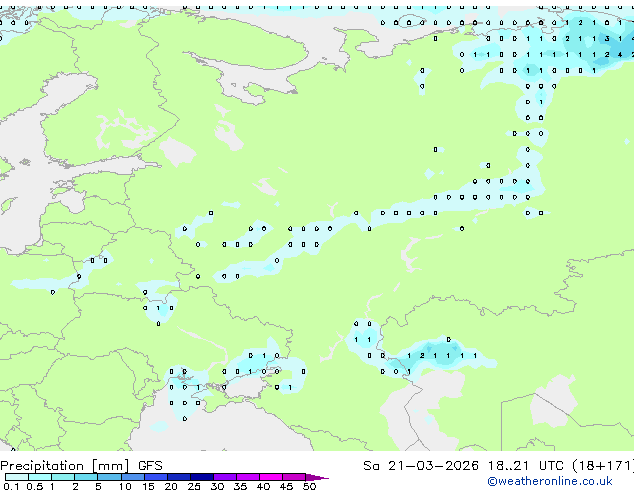The image size is (634, 490).
Task: Open the weatheronline.co.uk link
Action: click(x=550, y=481)
